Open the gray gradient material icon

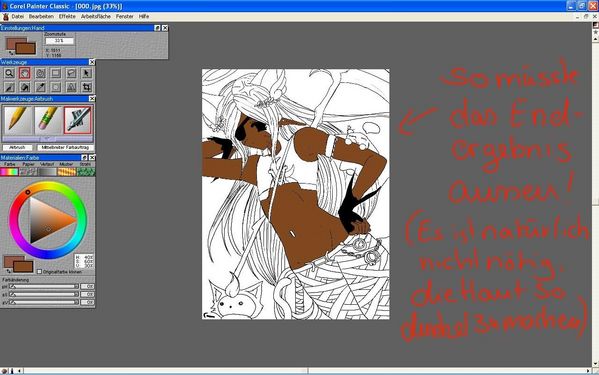pyautogui.click(x=47, y=172)
